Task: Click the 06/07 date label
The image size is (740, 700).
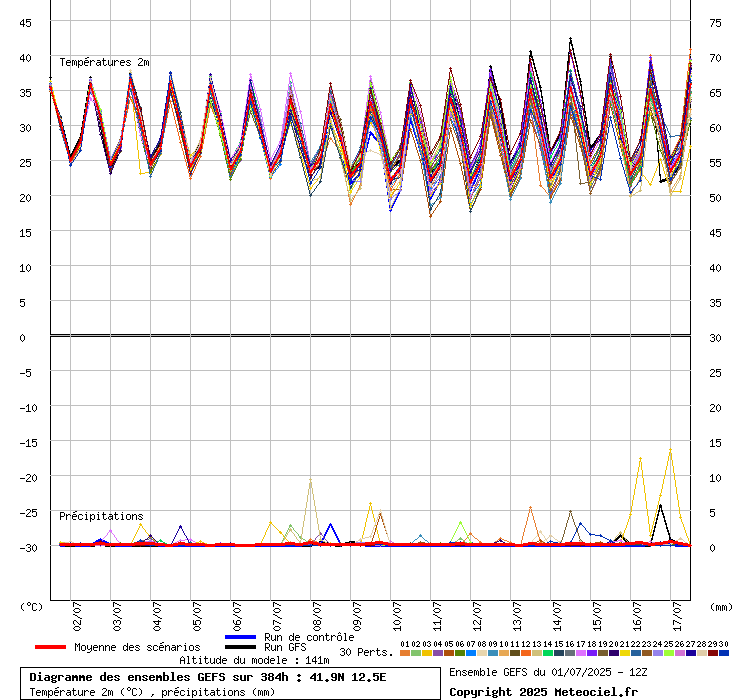Action: click(x=237, y=616)
